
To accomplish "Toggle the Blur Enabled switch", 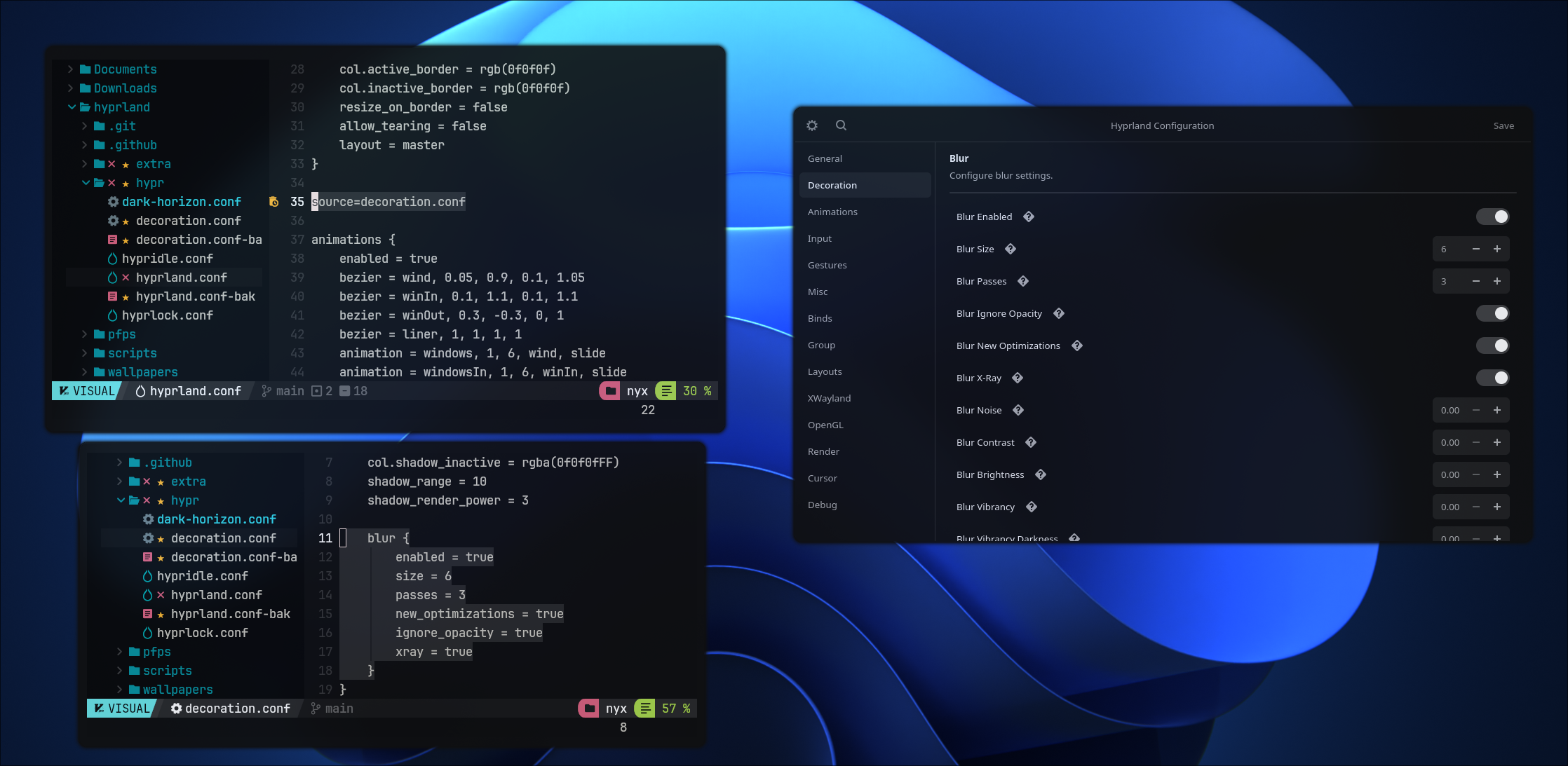I will 1492,217.
